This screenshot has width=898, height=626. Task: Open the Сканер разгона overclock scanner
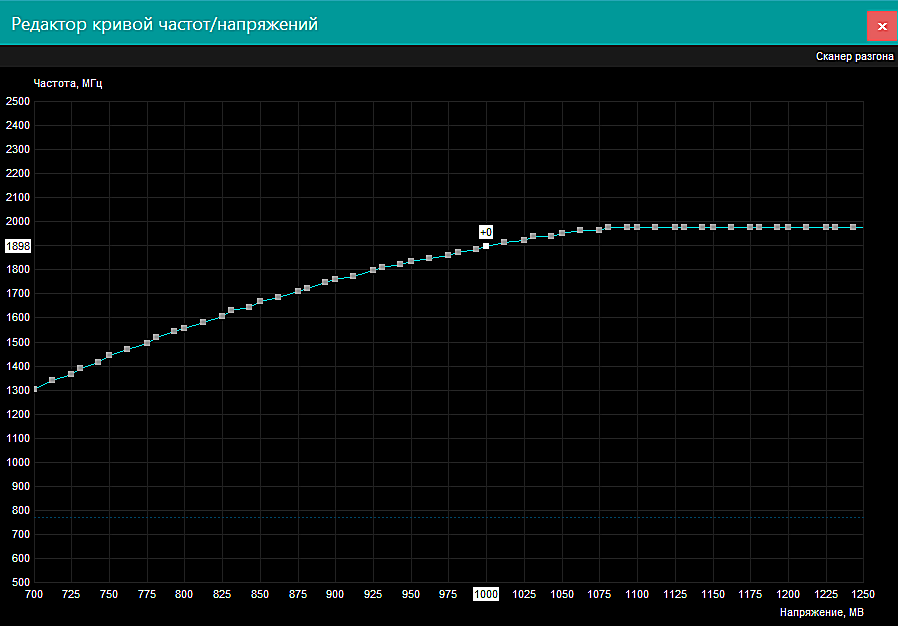(x=854, y=57)
